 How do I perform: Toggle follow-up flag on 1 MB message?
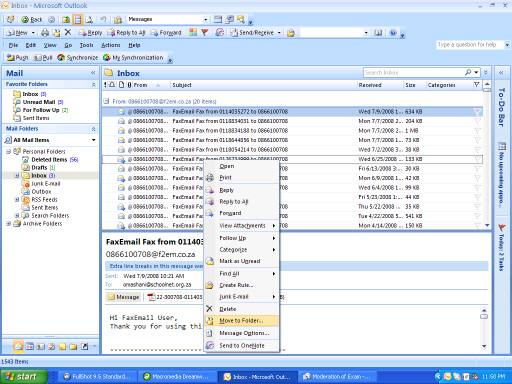478,131
